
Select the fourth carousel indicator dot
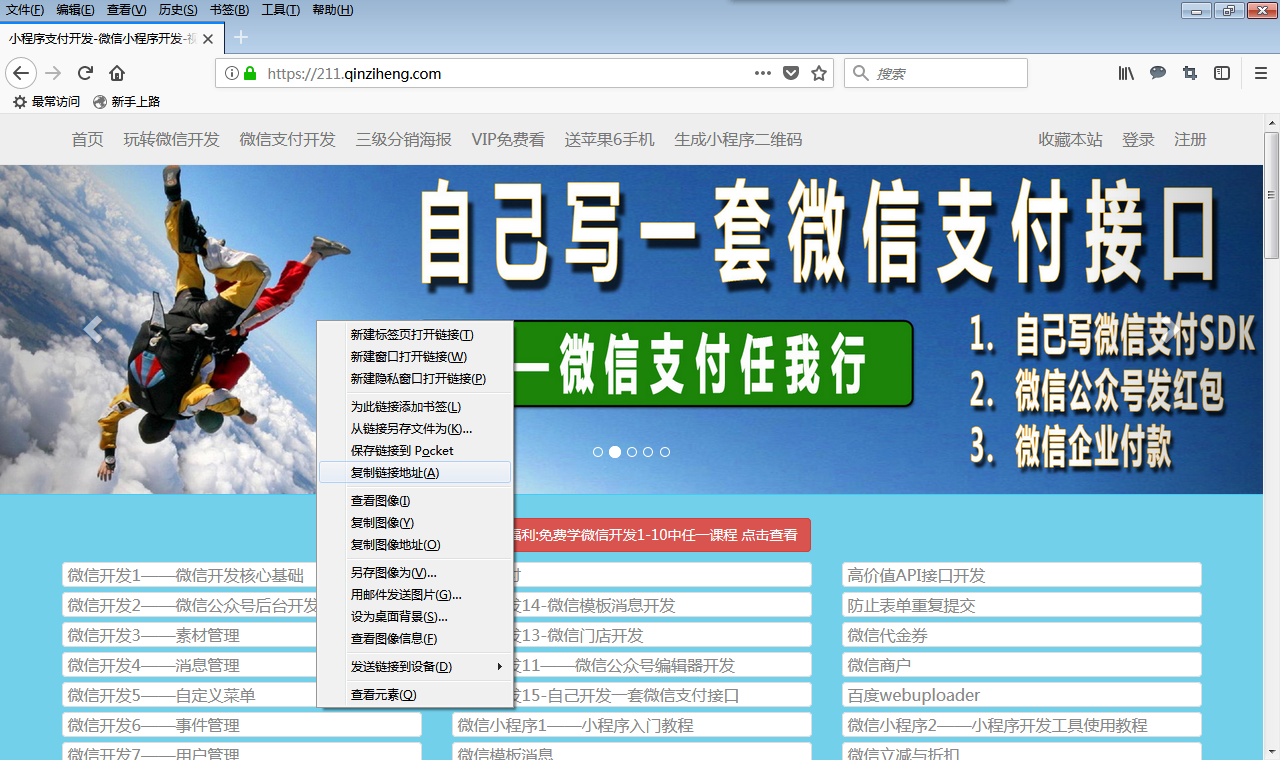(x=648, y=452)
